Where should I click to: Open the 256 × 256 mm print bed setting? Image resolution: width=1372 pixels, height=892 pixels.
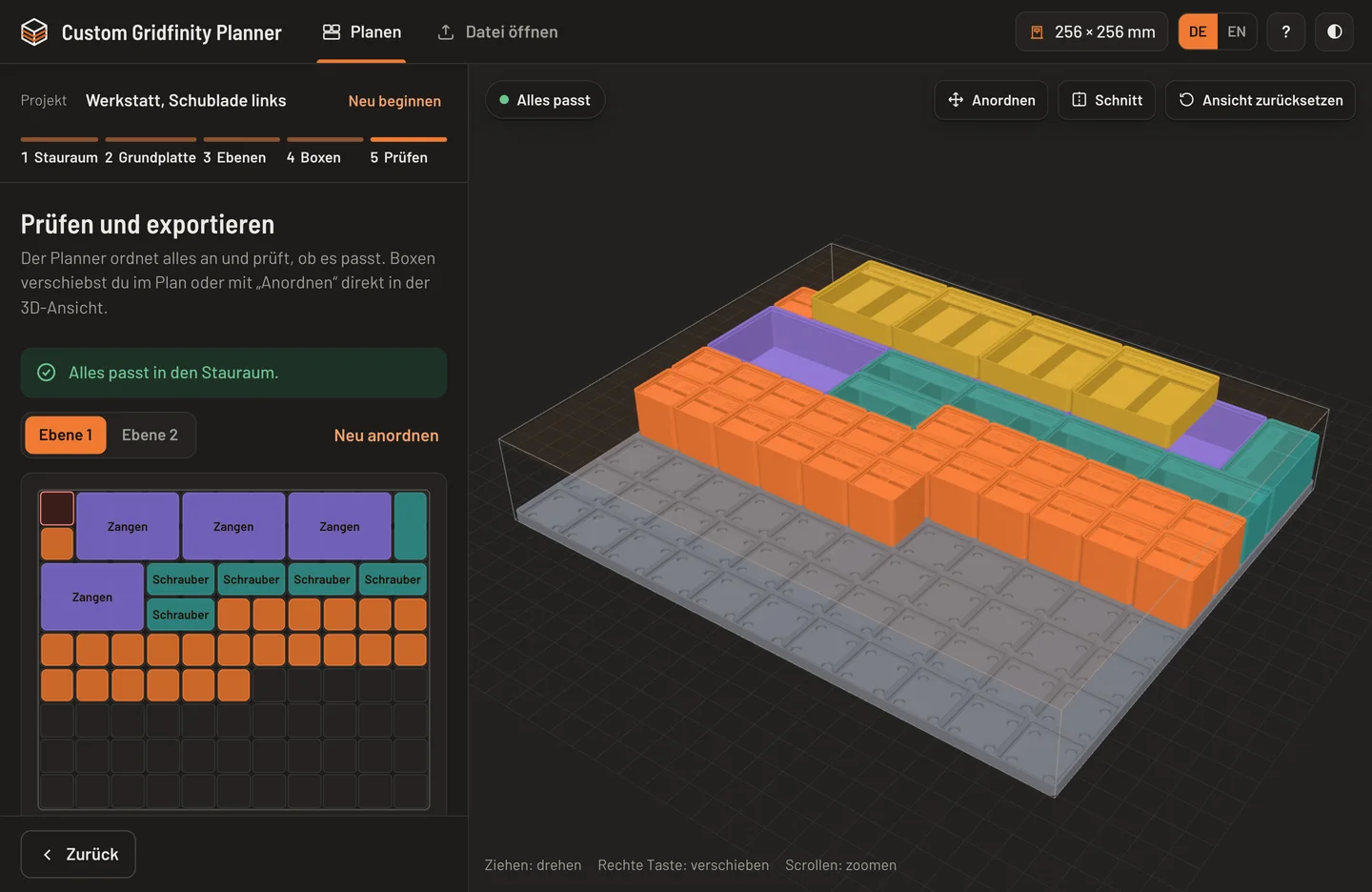pos(1092,32)
